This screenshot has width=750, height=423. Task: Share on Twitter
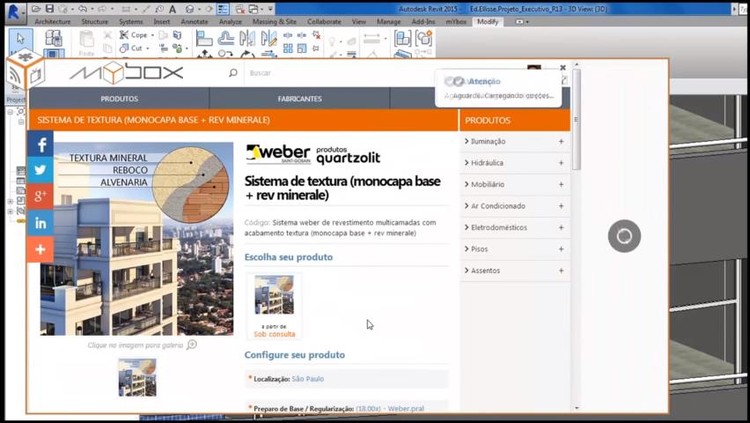(x=40, y=170)
